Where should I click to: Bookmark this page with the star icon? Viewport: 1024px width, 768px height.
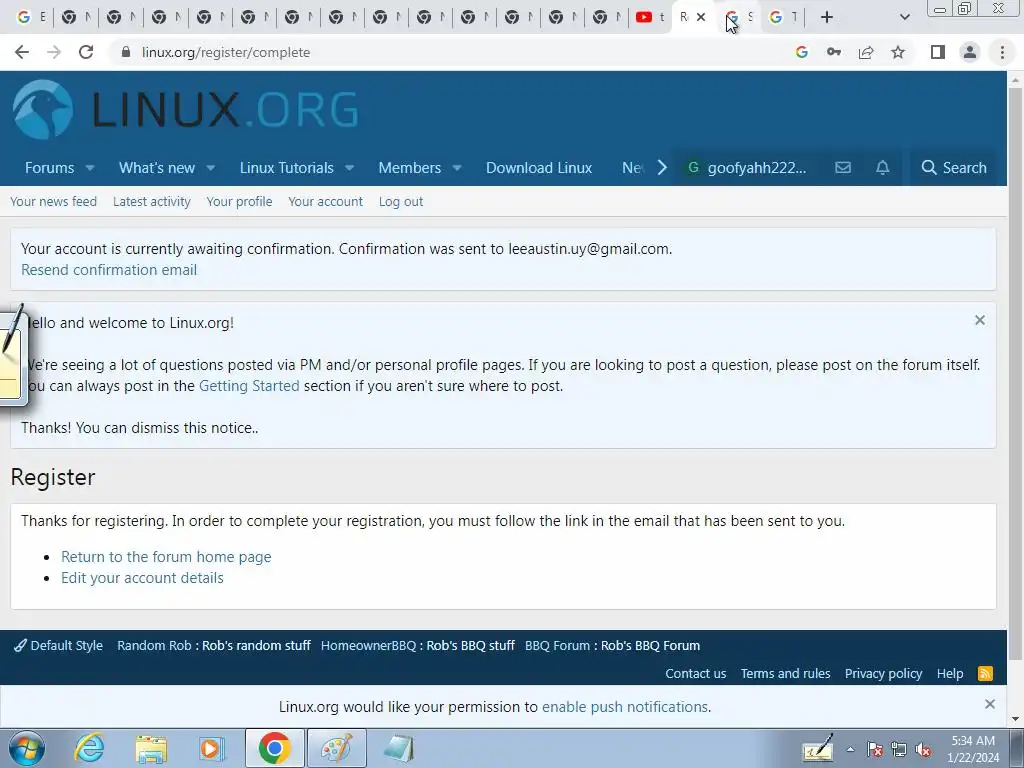coord(898,52)
